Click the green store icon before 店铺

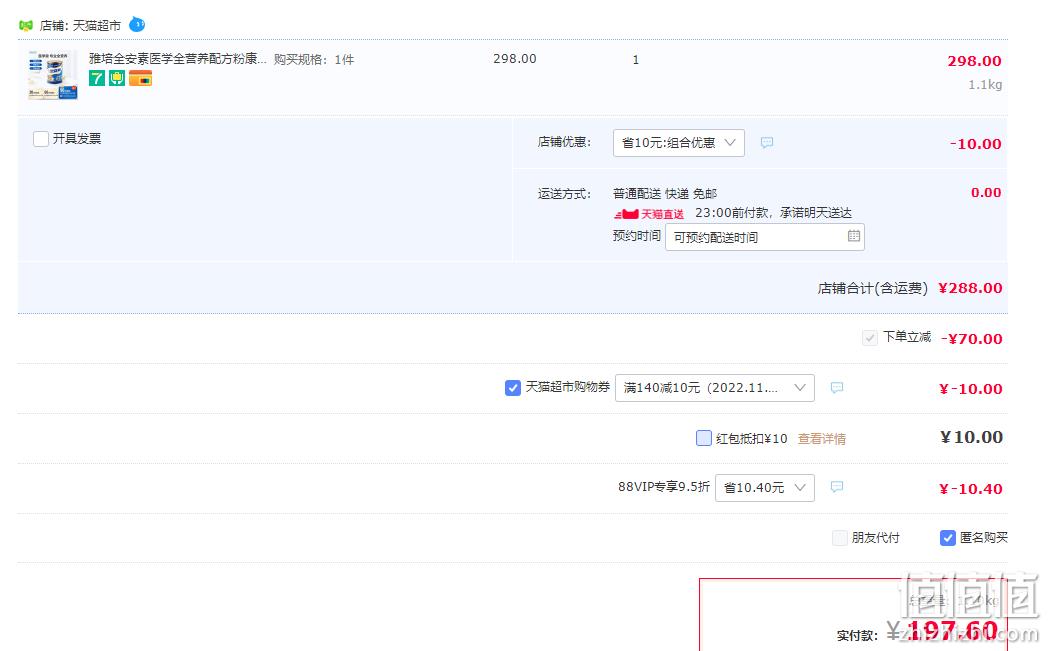click(26, 25)
